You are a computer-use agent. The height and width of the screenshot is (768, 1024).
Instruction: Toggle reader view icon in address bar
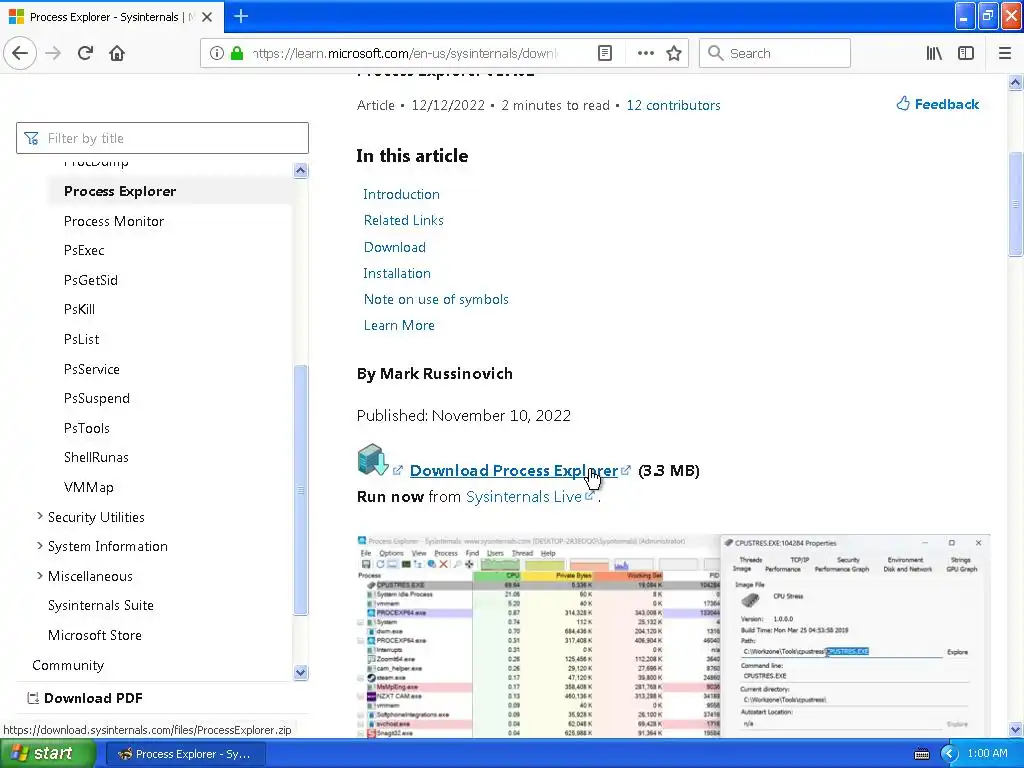tap(605, 53)
